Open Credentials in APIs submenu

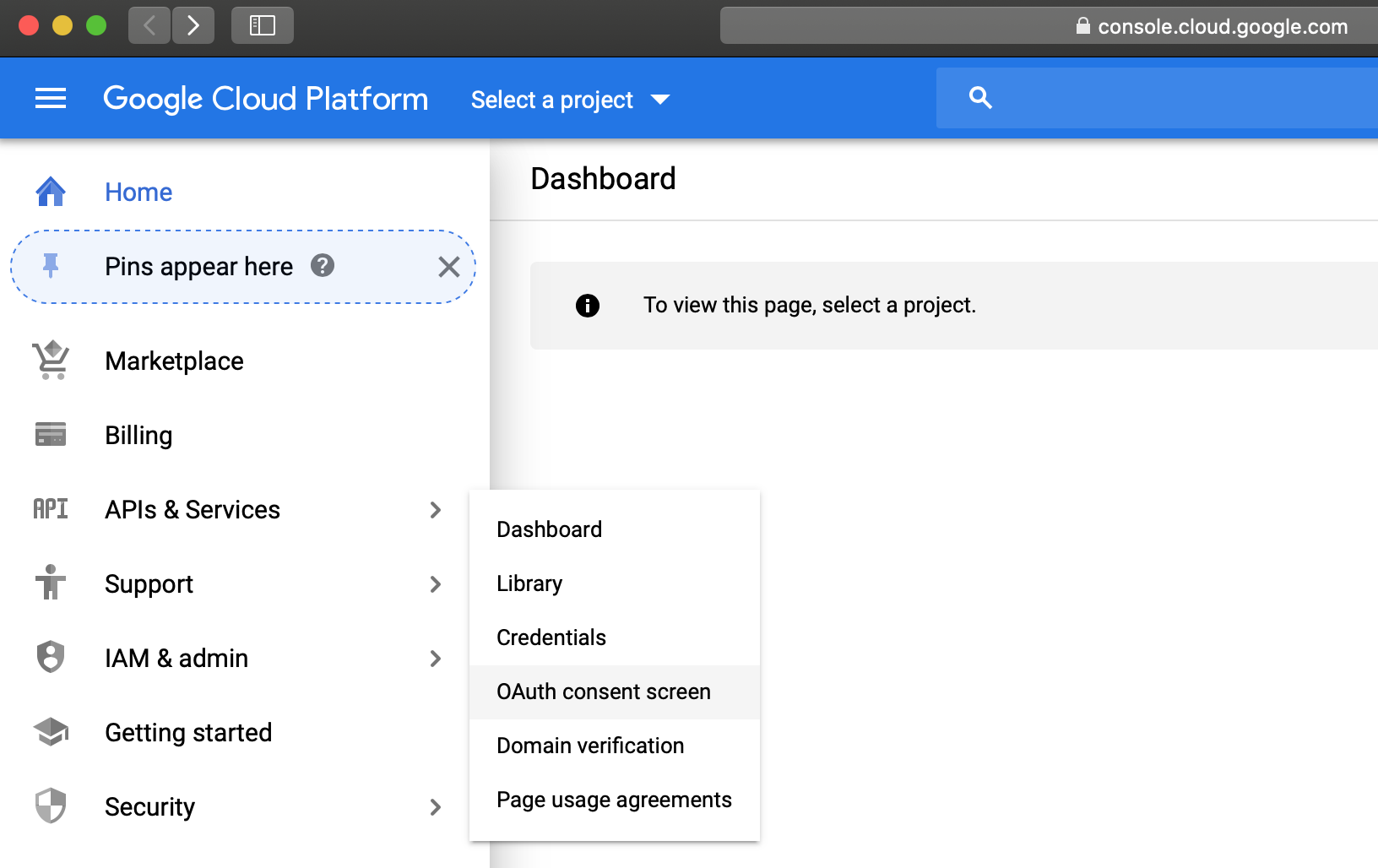tap(615, 637)
